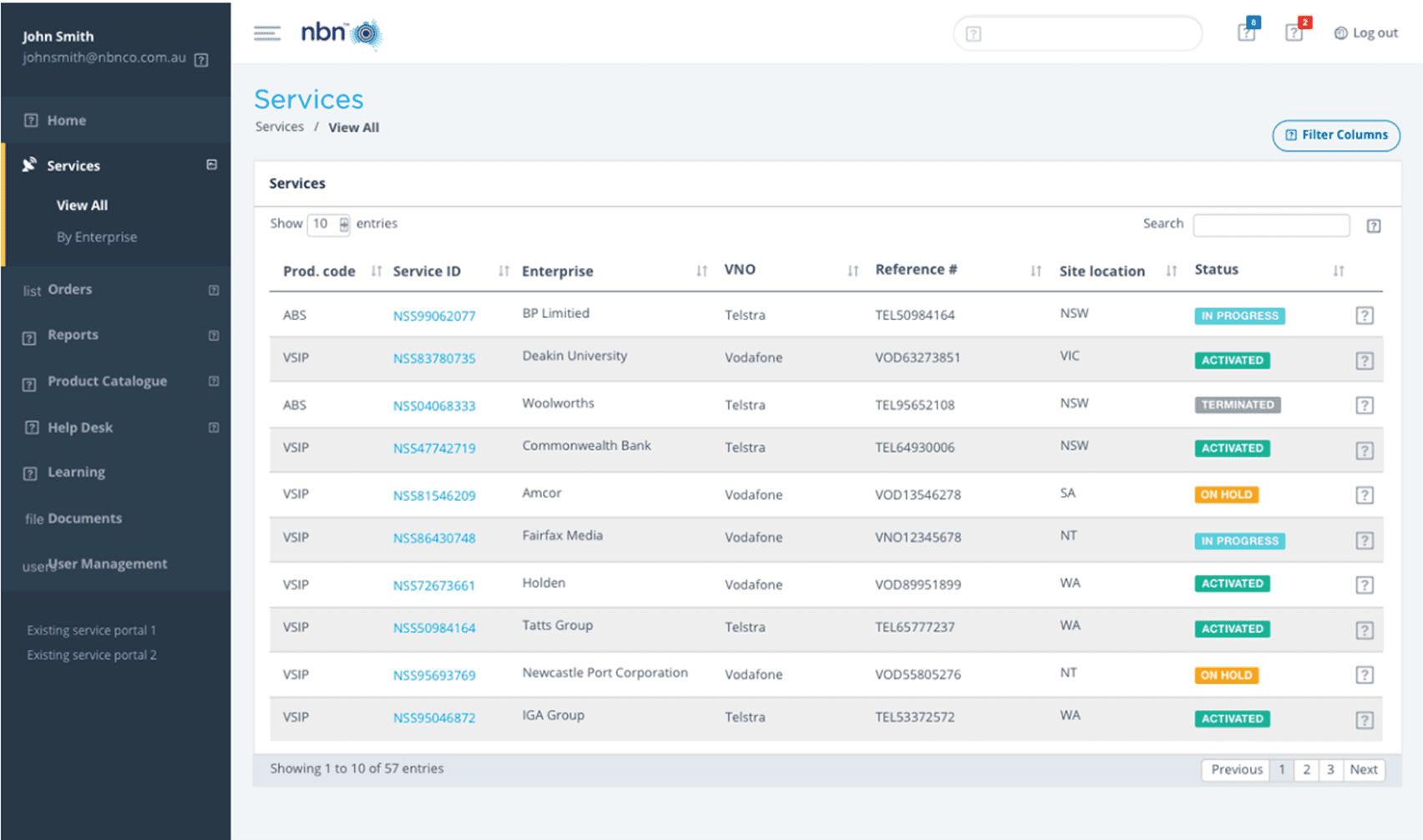Click action icon in Woolworths row
This screenshot has width=1423, height=840.
(1365, 405)
